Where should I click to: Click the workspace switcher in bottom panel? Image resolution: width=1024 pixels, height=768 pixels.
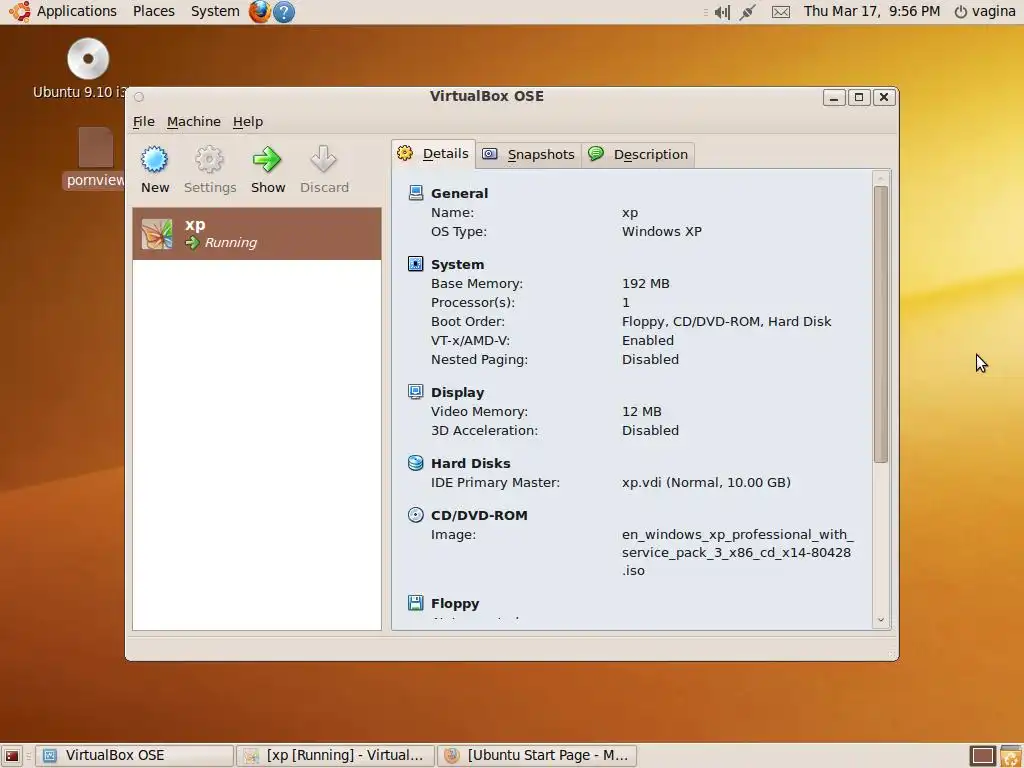[x=982, y=756]
